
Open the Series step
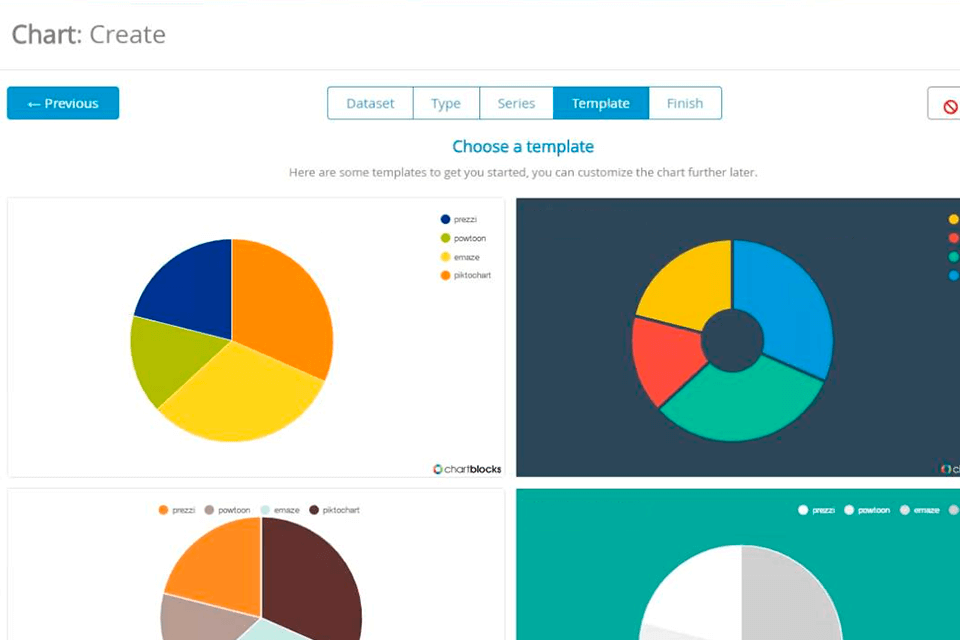tap(516, 103)
